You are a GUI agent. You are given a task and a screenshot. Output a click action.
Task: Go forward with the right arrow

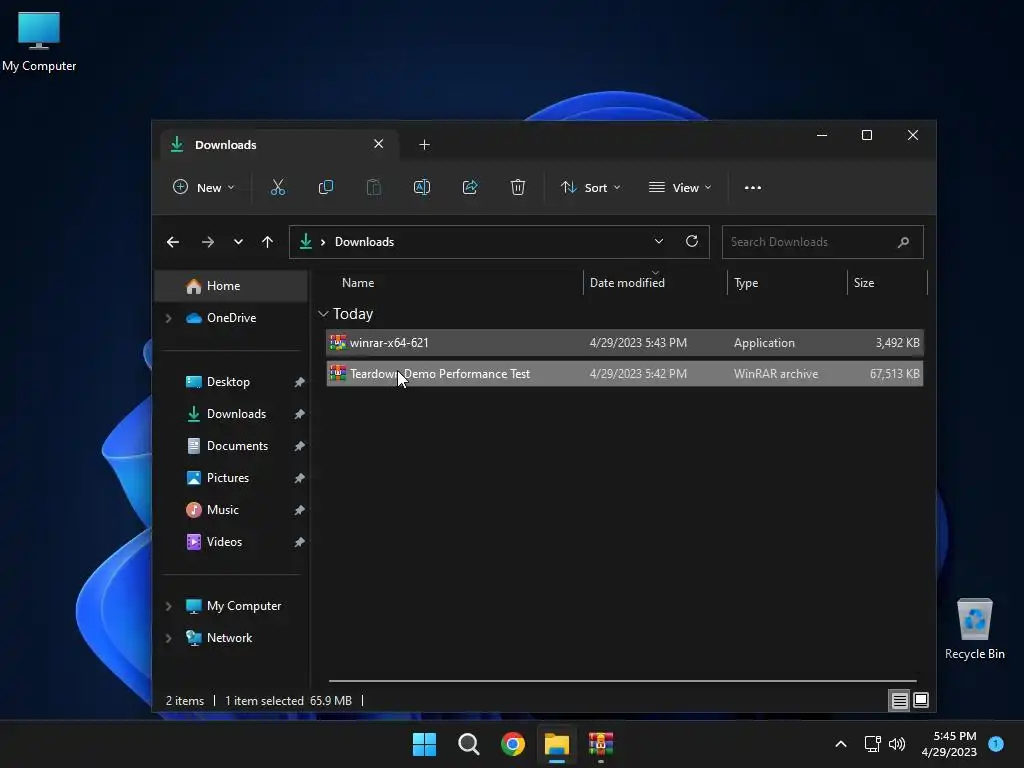(x=208, y=242)
